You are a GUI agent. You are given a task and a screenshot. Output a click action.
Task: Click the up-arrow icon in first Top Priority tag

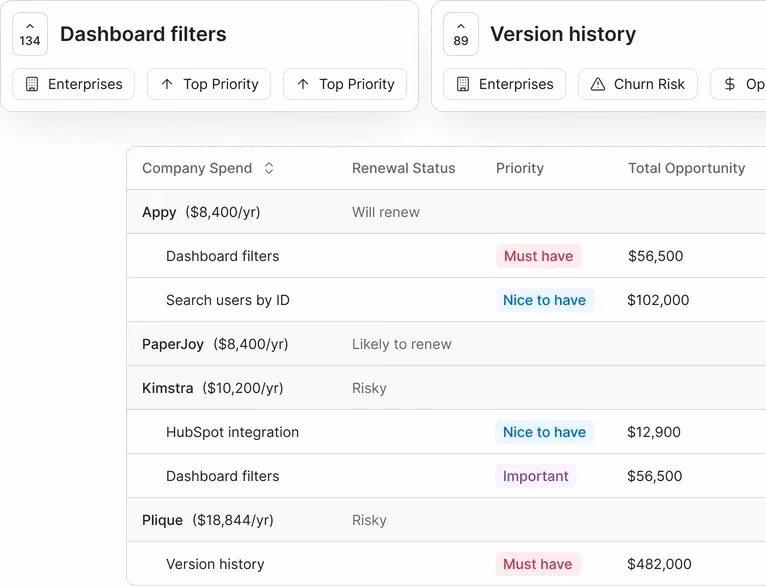coord(167,84)
